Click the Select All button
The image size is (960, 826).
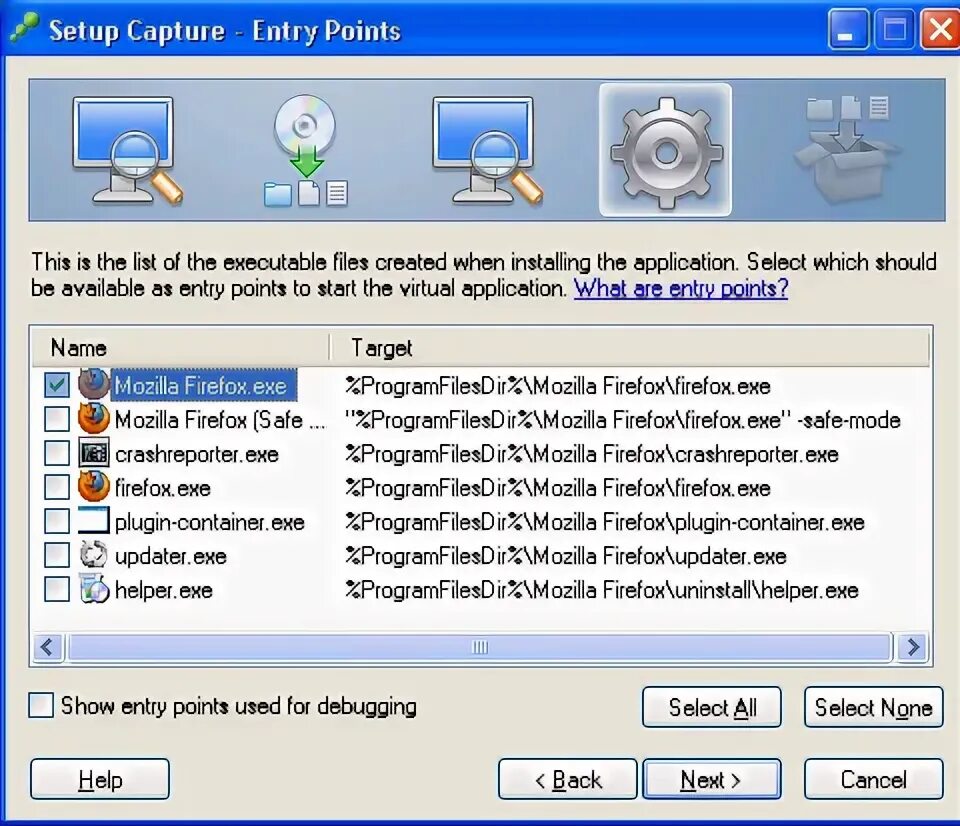pyautogui.click(x=712, y=707)
